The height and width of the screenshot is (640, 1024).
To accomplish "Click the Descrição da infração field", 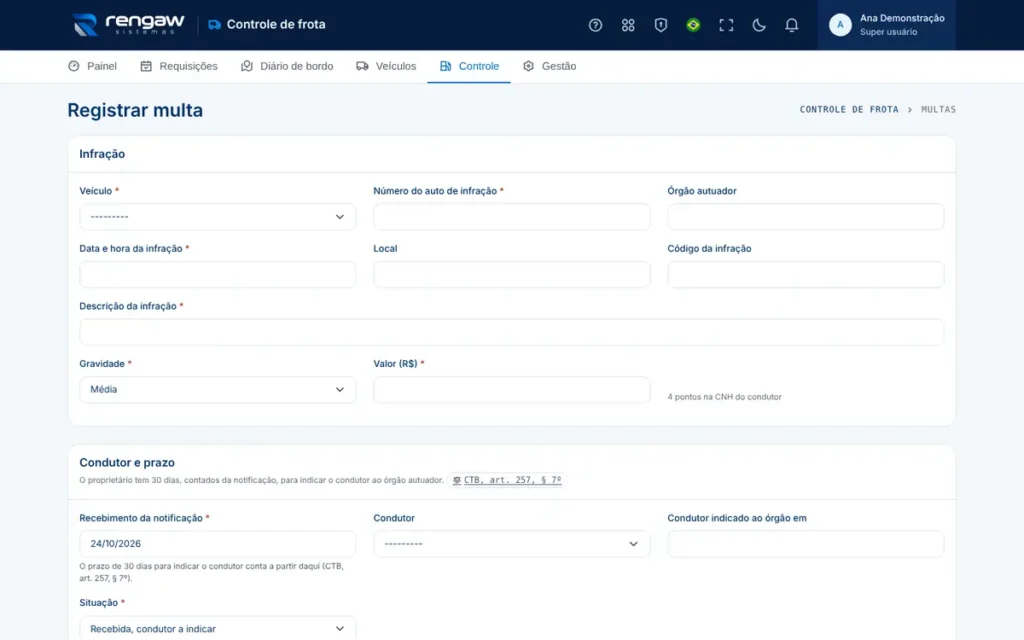I will [511, 332].
